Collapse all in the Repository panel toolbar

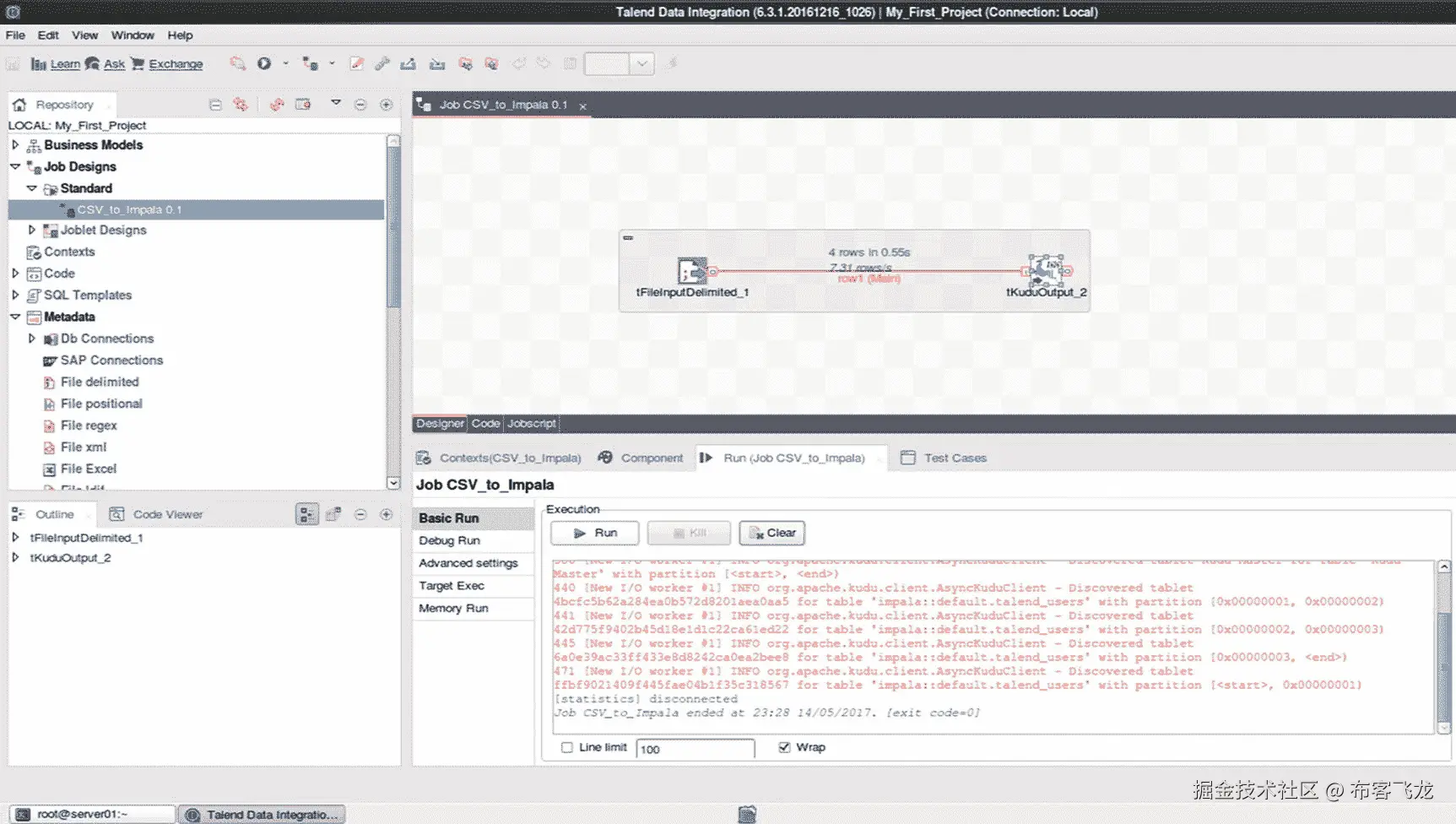coord(215,105)
